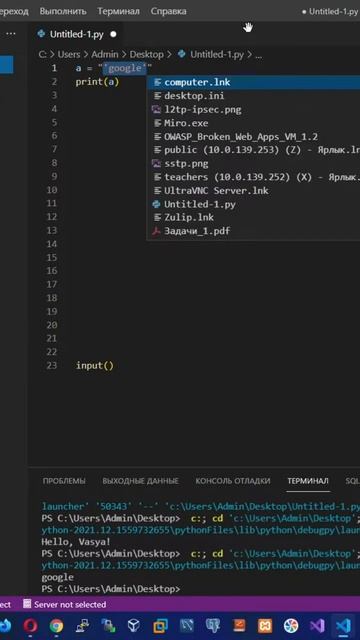Viewport: 360px width, 640px height.
Task: Click the google output line in terminal
Action: [x=58, y=577]
